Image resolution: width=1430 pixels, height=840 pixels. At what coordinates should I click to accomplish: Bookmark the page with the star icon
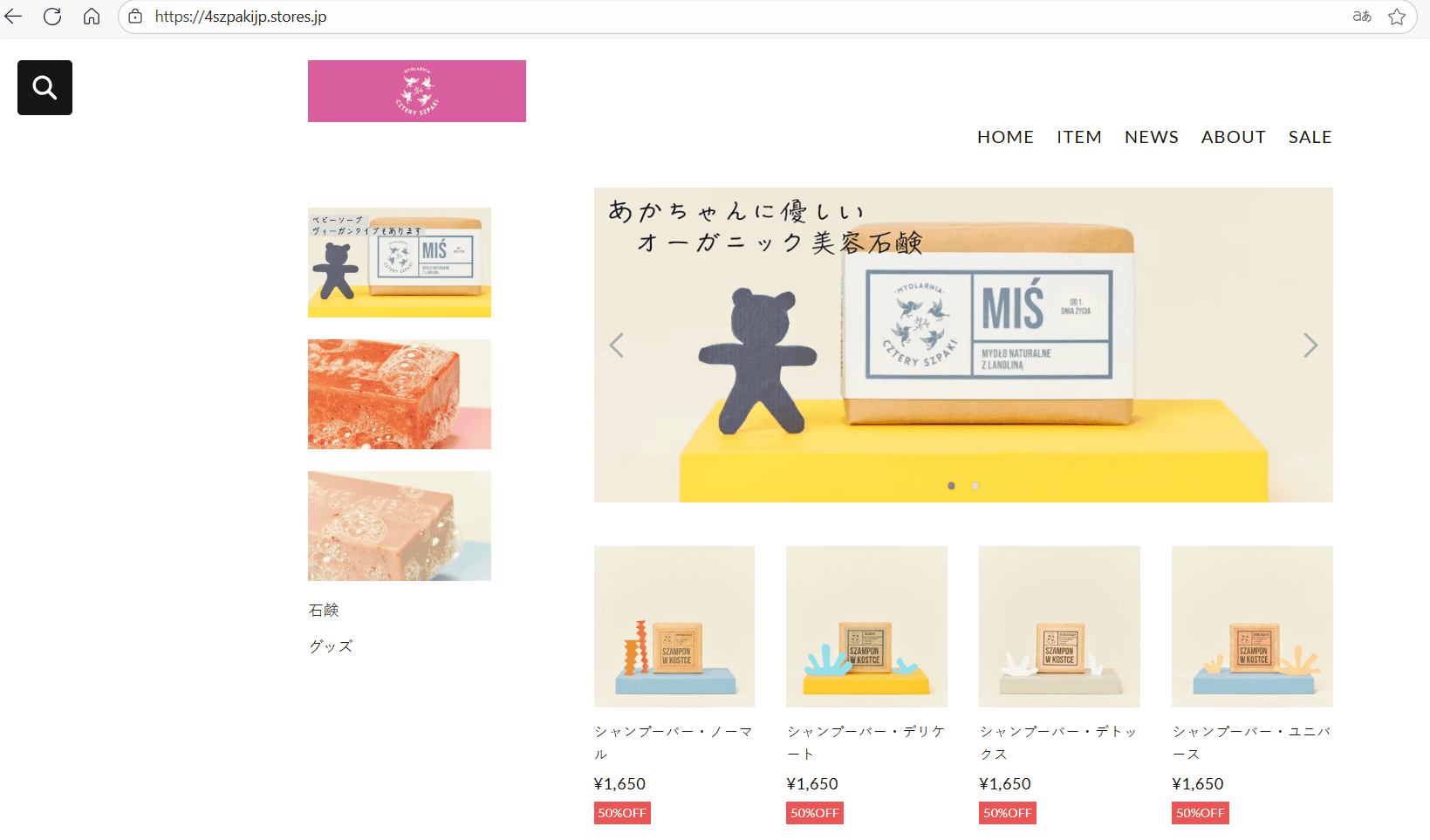(1397, 17)
